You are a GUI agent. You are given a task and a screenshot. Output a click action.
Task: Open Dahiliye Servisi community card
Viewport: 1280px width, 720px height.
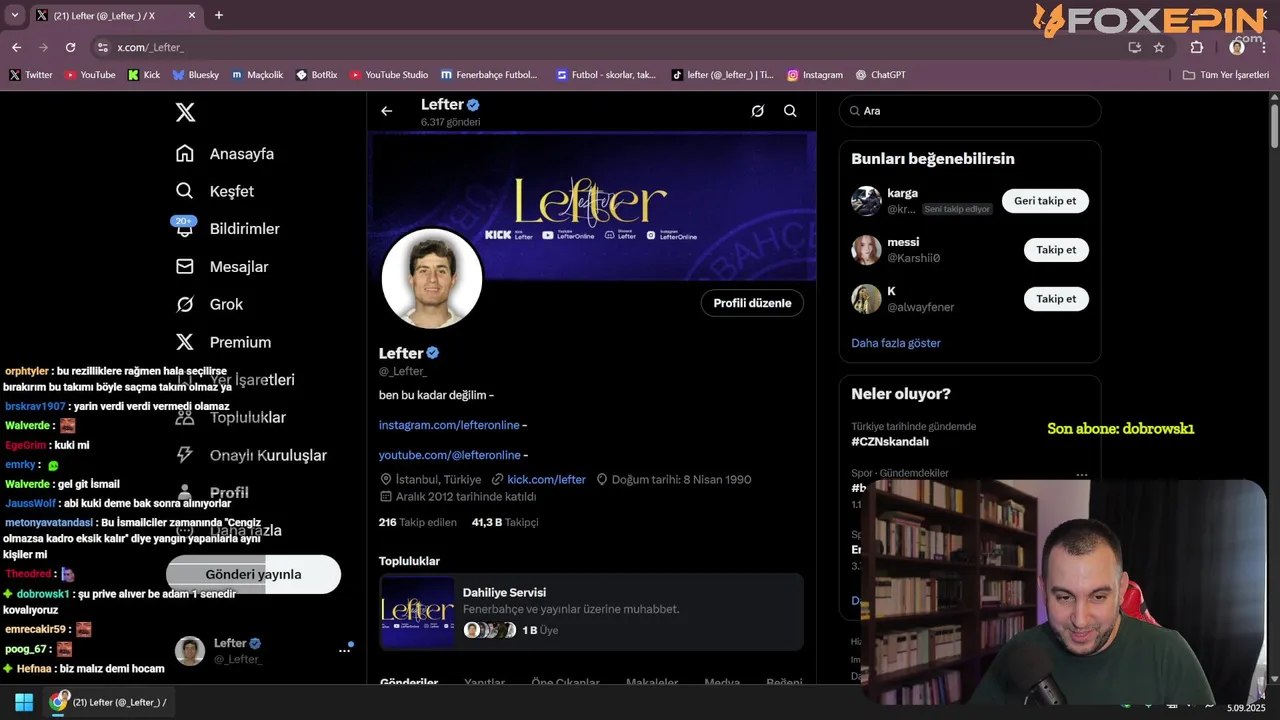(x=591, y=613)
